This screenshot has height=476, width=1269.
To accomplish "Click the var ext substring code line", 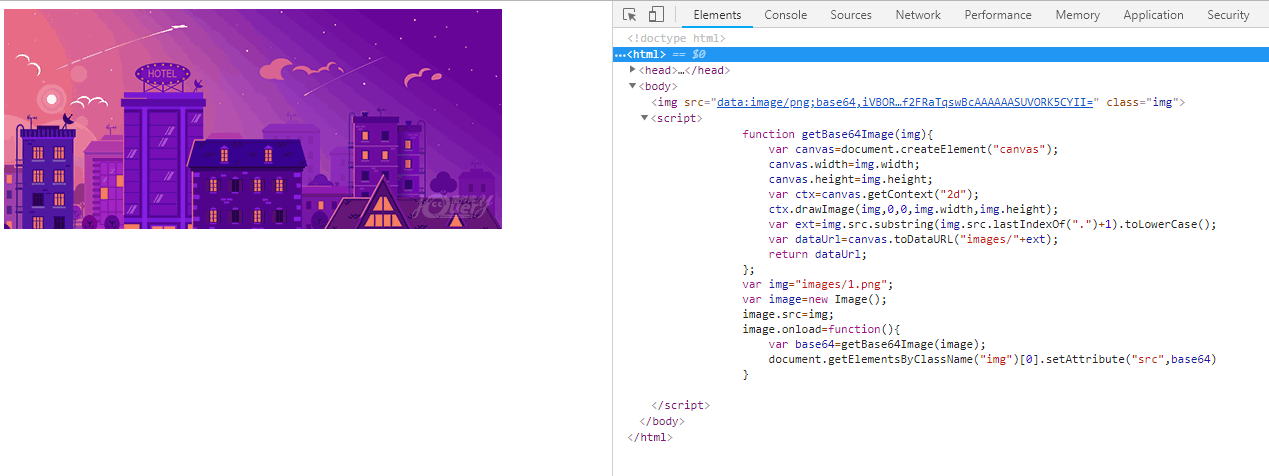I will click(992, 224).
